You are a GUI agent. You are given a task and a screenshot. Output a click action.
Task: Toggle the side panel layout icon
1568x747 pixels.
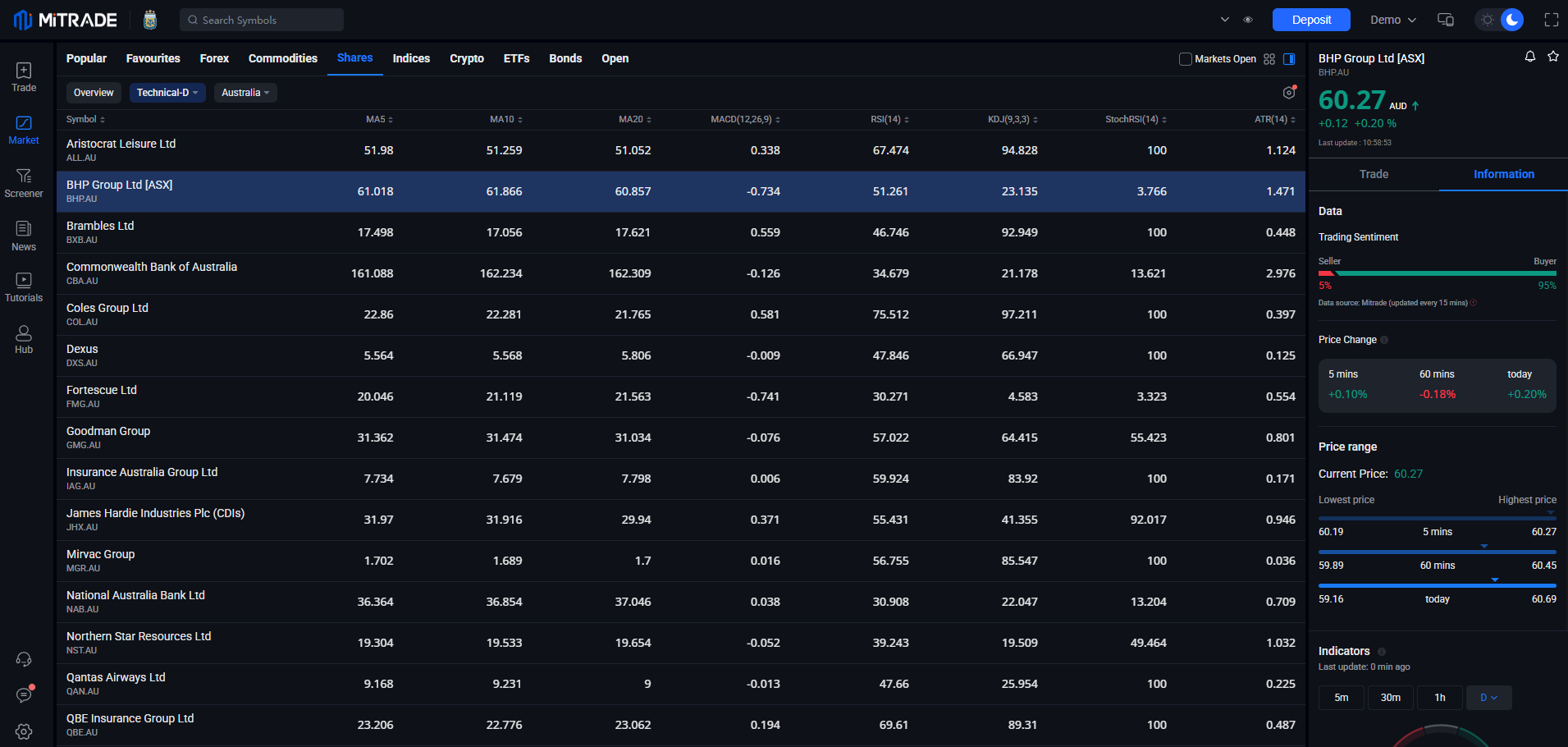coord(1289,59)
